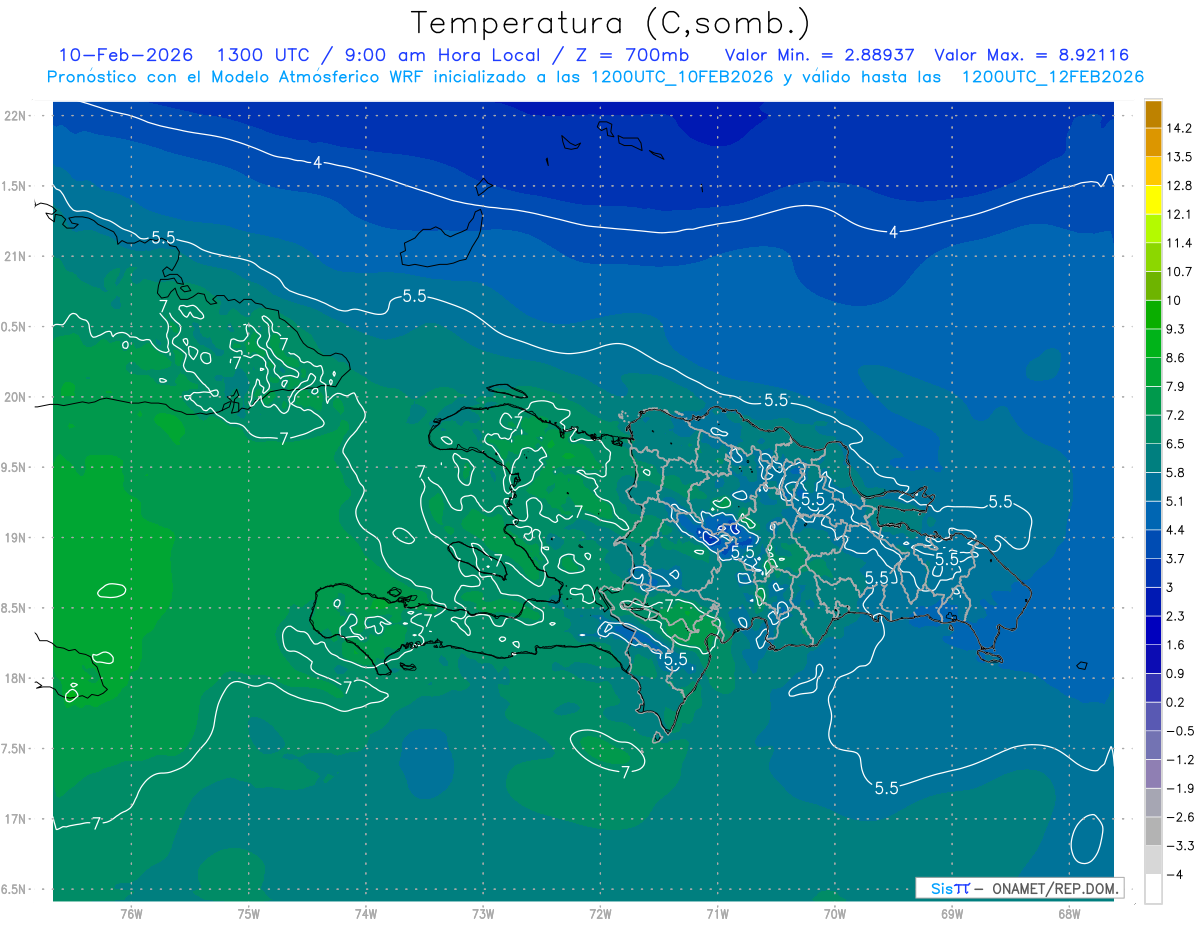Select the 'Valor Min. = 2.88937' text

point(823,55)
